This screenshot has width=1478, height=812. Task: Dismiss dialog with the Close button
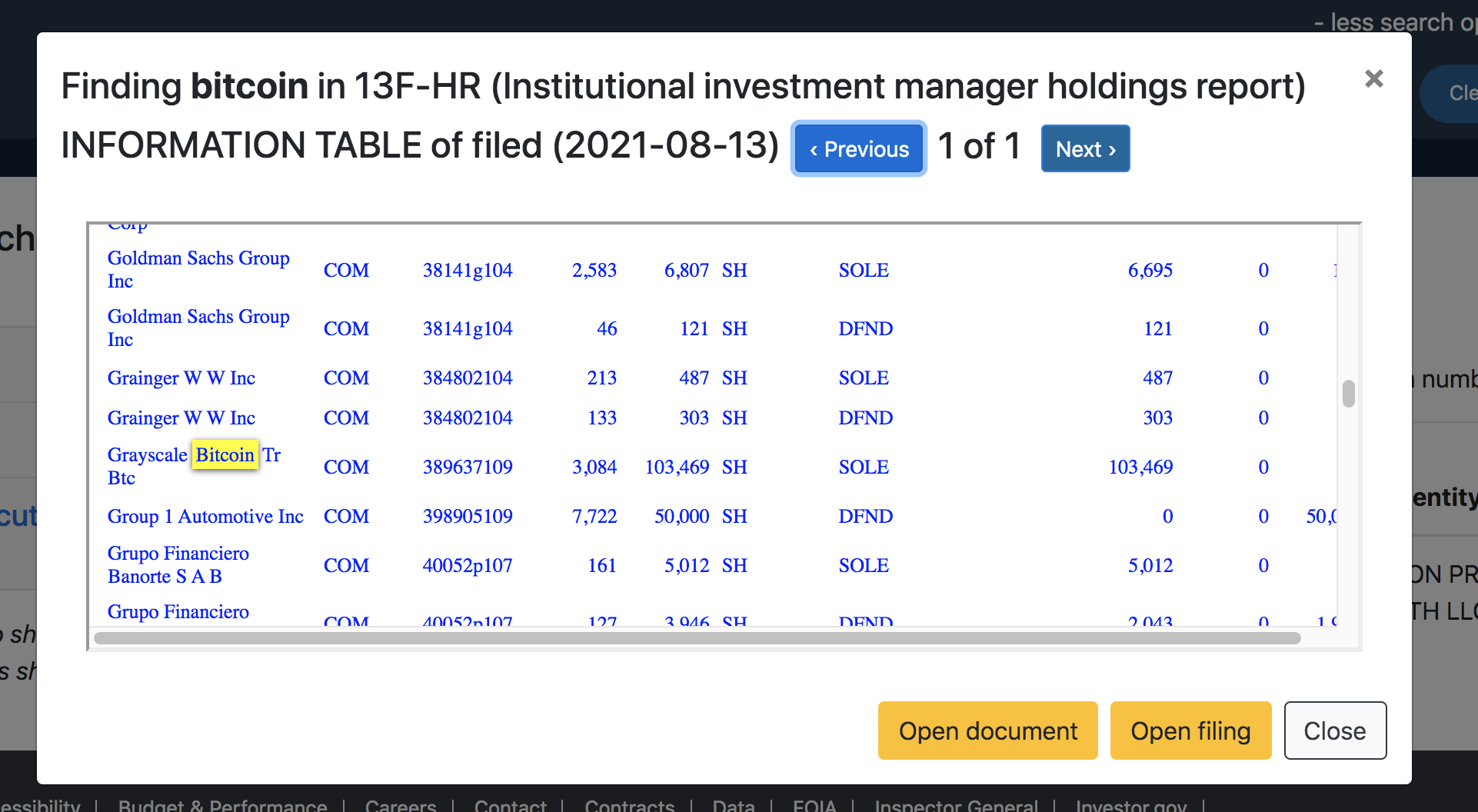click(x=1335, y=730)
